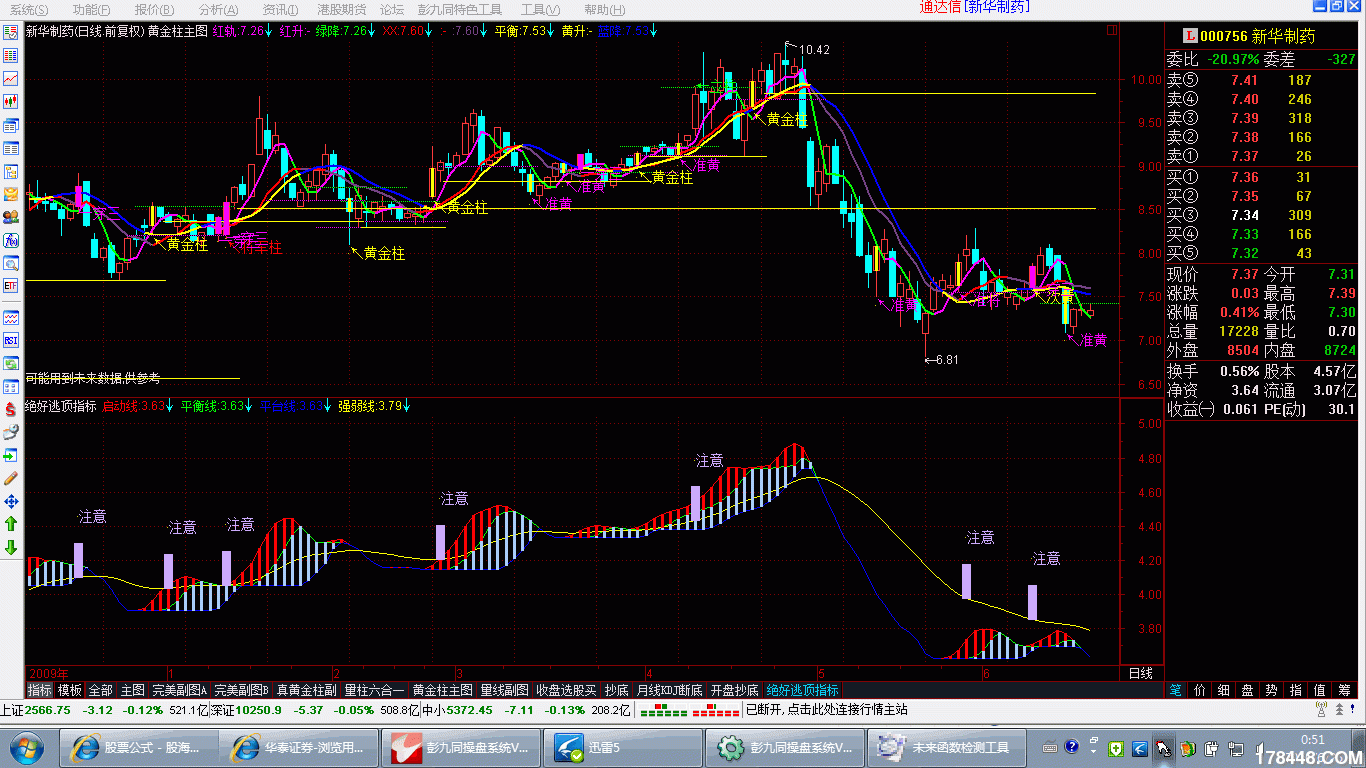The image size is (1366, 768).
Task: Open 迅雷5 taskbar button
Action: point(621,747)
